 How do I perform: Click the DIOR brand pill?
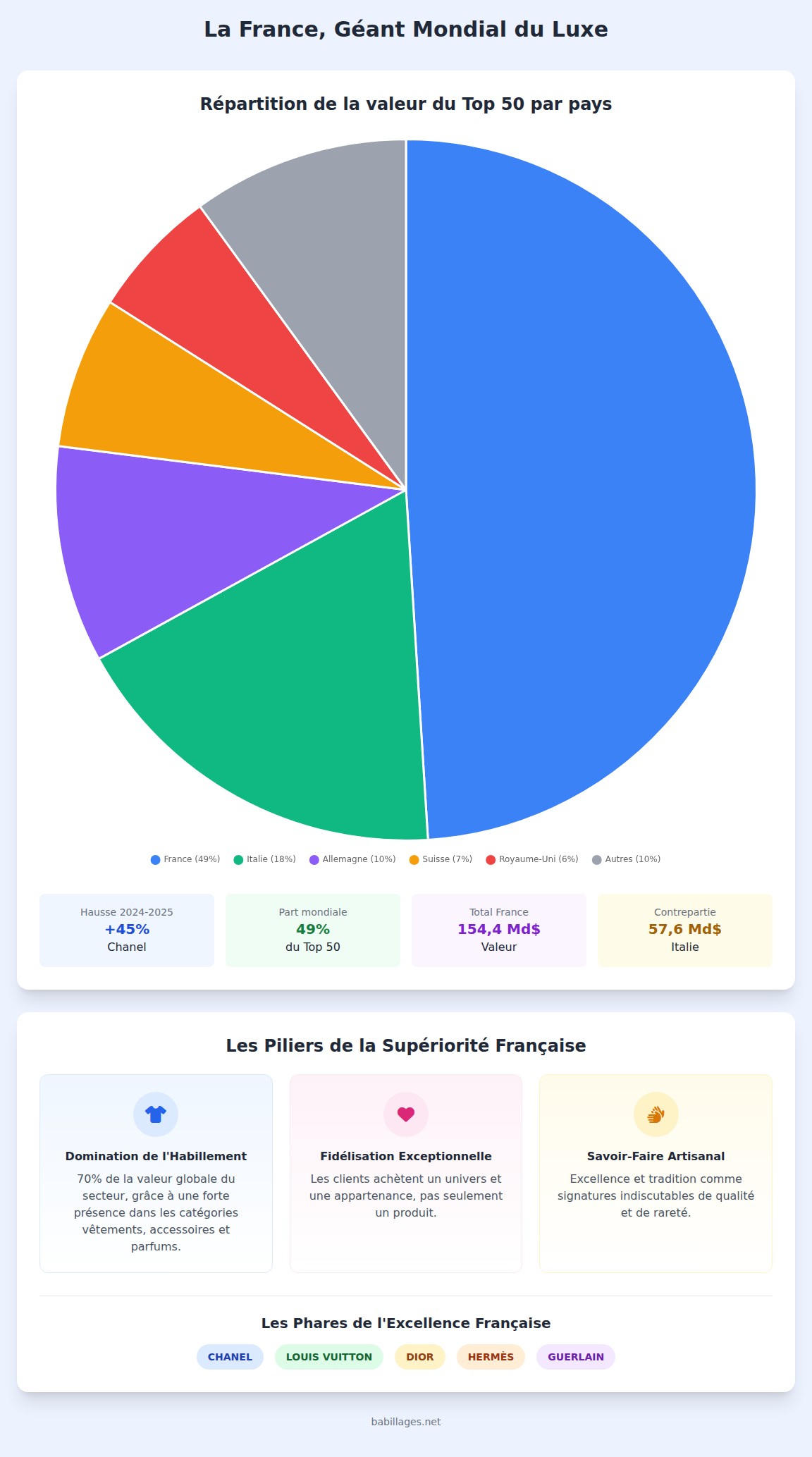click(x=420, y=1357)
